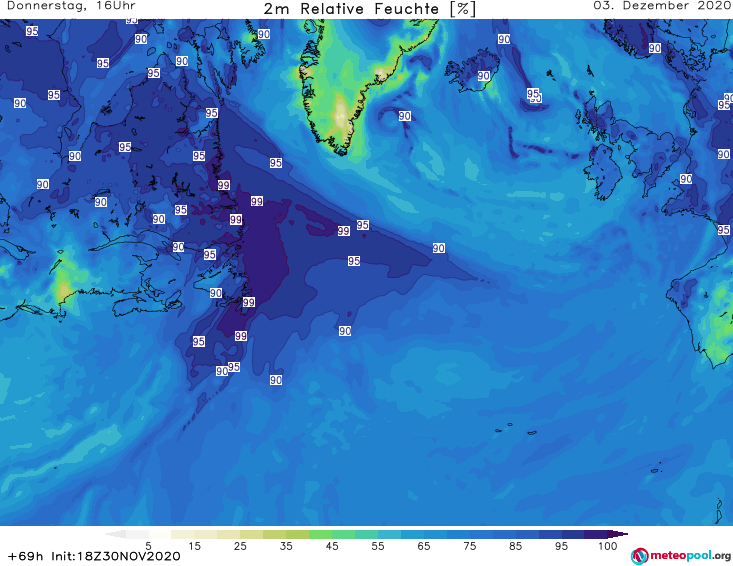Viewport: 733px width, 566px height.
Task: Click the "03. Dezember 2020" date label
Action: pos(662,6)
